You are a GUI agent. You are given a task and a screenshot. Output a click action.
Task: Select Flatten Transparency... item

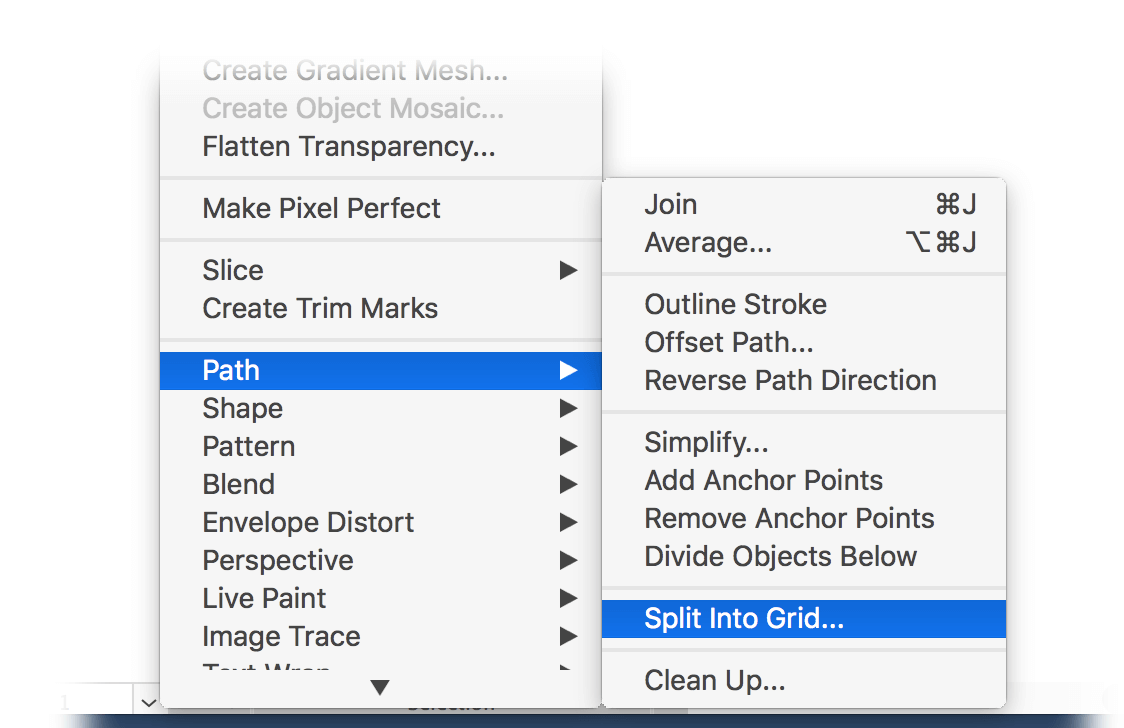[x=381, y=146]
